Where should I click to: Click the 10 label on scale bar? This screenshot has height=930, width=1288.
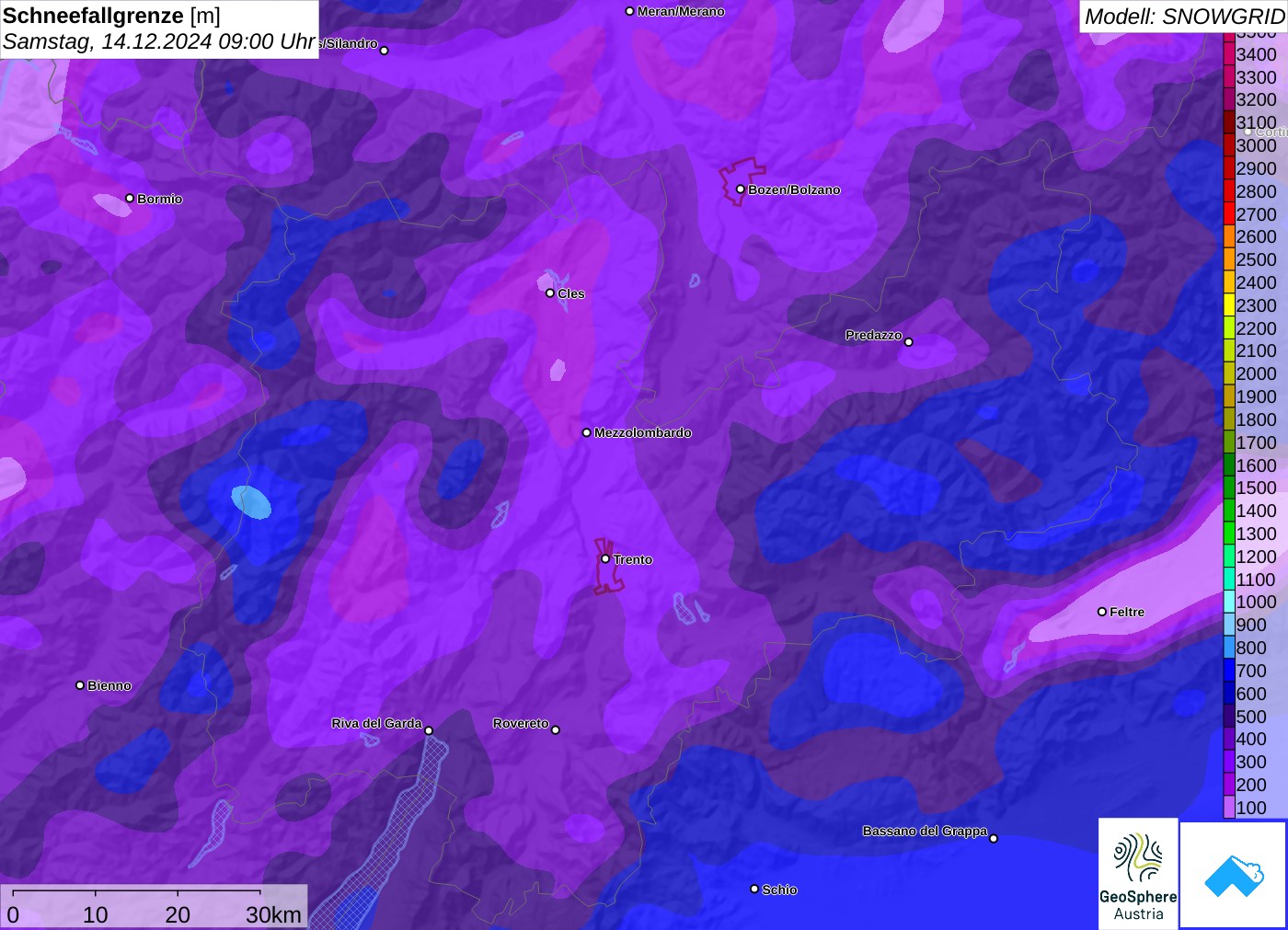tap(96, 914)
